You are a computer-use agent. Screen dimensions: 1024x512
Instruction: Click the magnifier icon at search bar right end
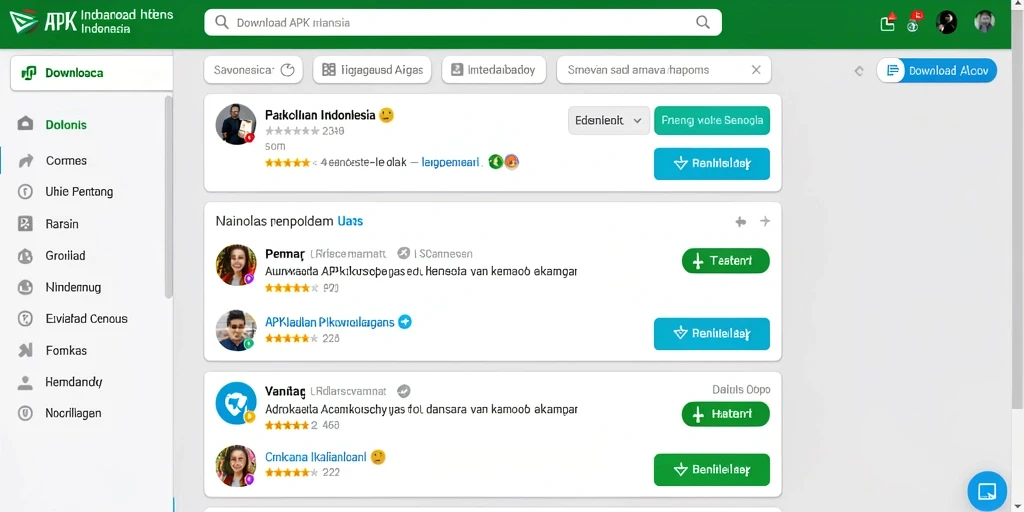click(x=703, y=22)
